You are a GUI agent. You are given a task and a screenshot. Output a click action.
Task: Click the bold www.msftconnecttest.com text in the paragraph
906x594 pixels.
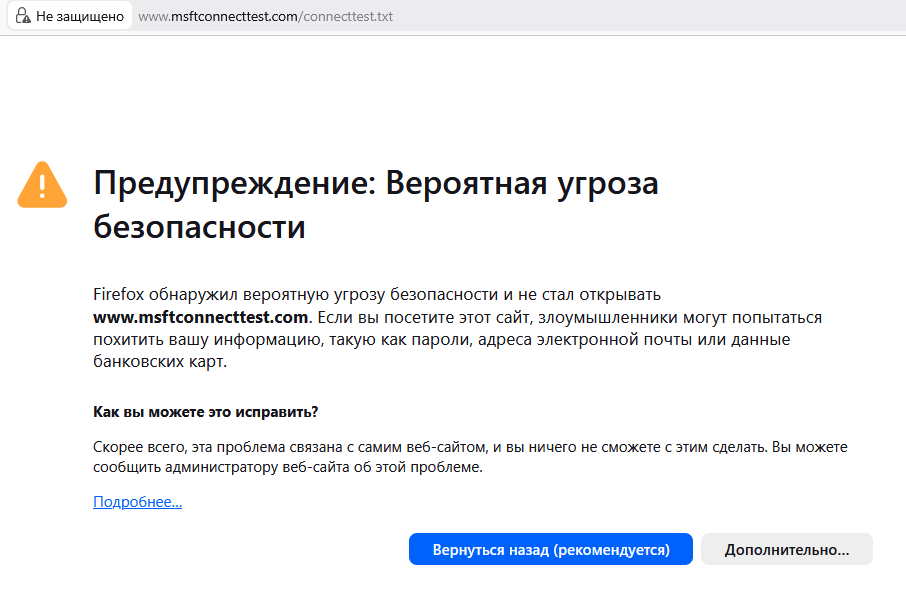point(200,317)
